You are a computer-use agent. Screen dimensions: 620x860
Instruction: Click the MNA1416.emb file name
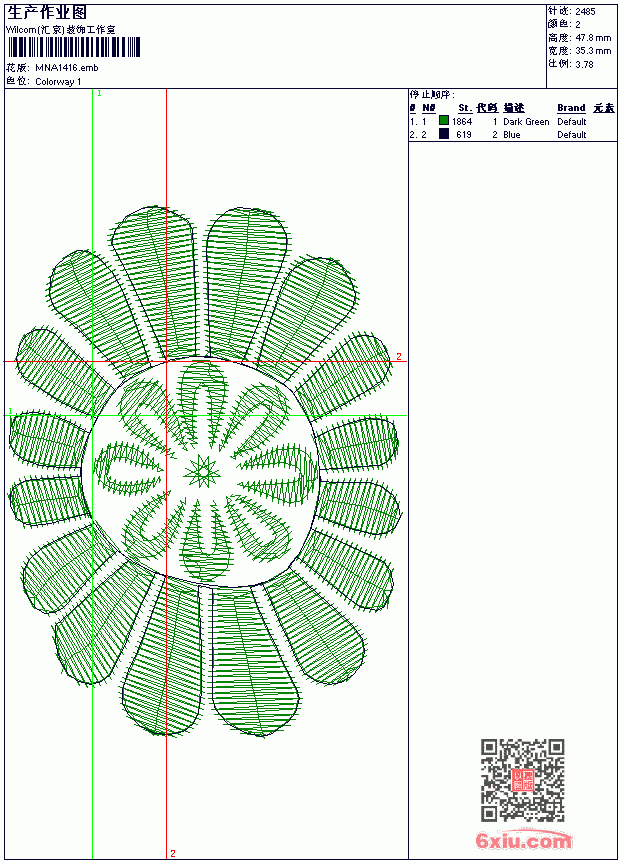[67, 68]
